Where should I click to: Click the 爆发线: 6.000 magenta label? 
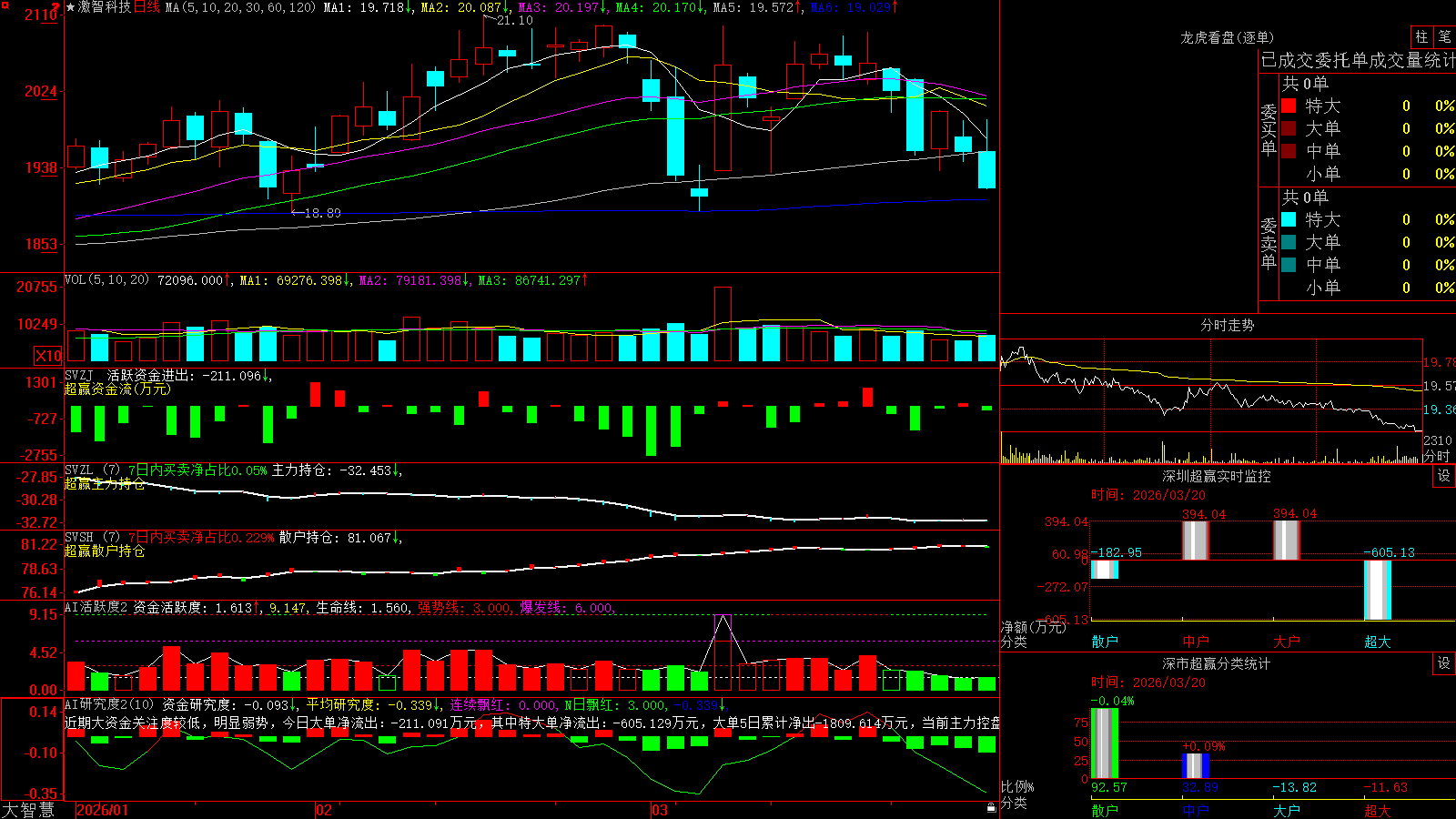[568, 608]
